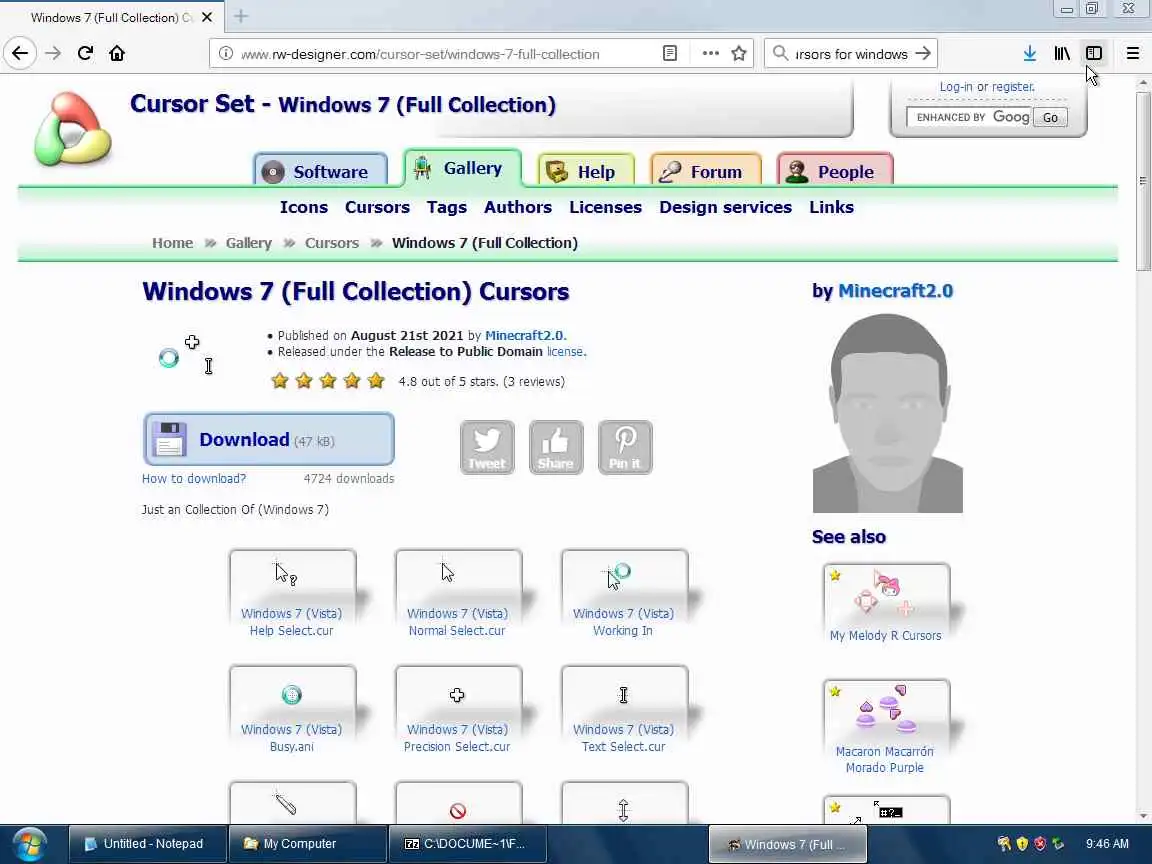
Task: Bookmark this page with the star icon
Action: (x=739, y=54)
